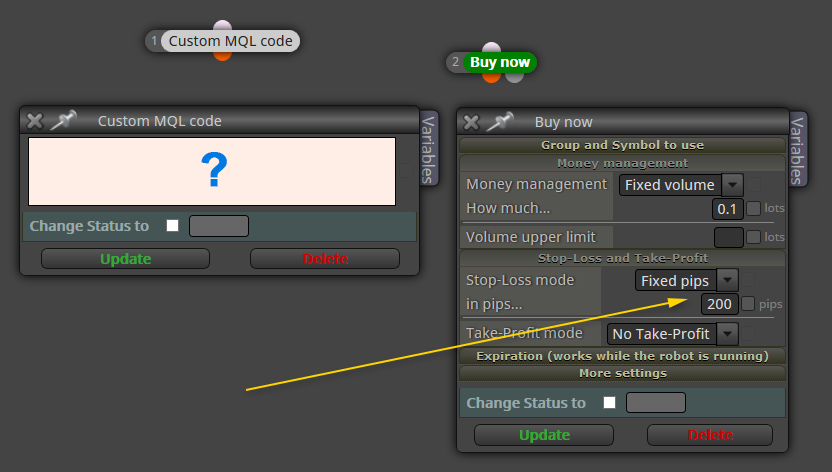The width and height of the screenshot is (832, 472).
Task: Click Update in Buy now panel
Action: [544, 435]
